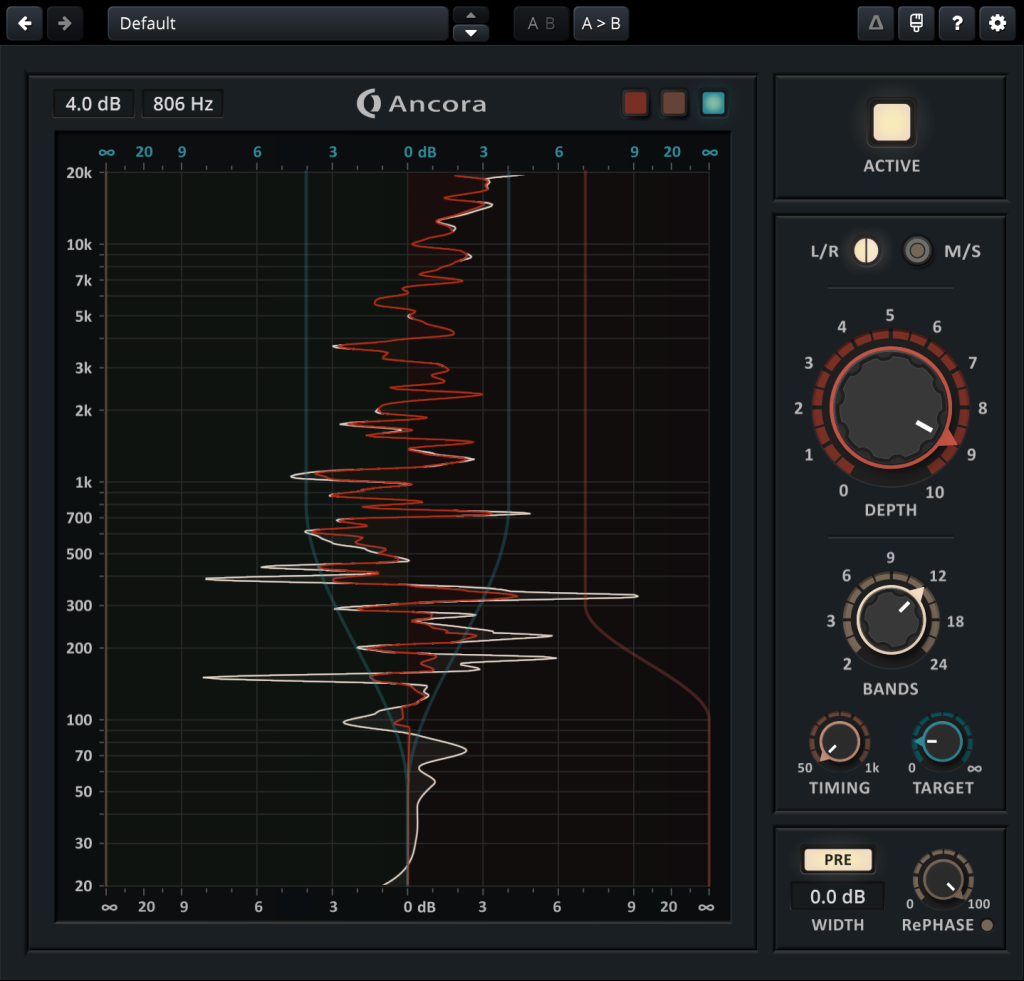Click the 0.0 dB width value field
The image size is (1024, 981).
point(838,896)
